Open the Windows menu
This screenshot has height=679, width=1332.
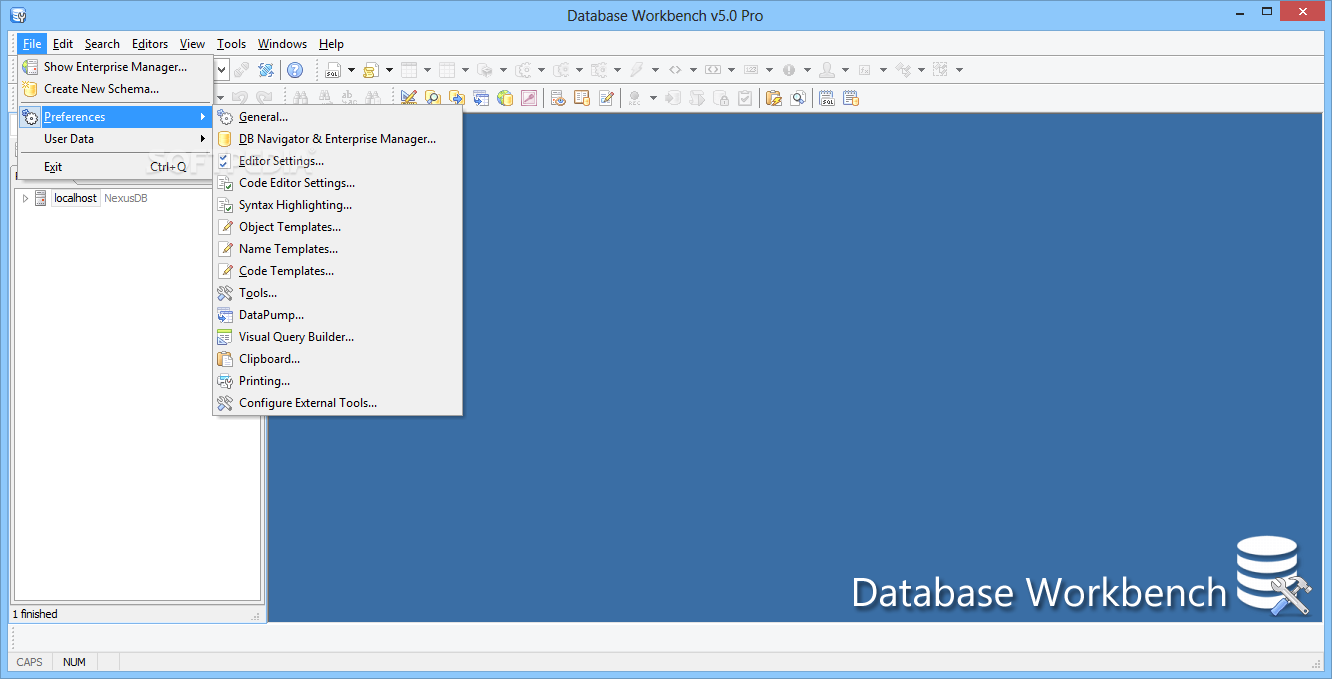(282, 44)
